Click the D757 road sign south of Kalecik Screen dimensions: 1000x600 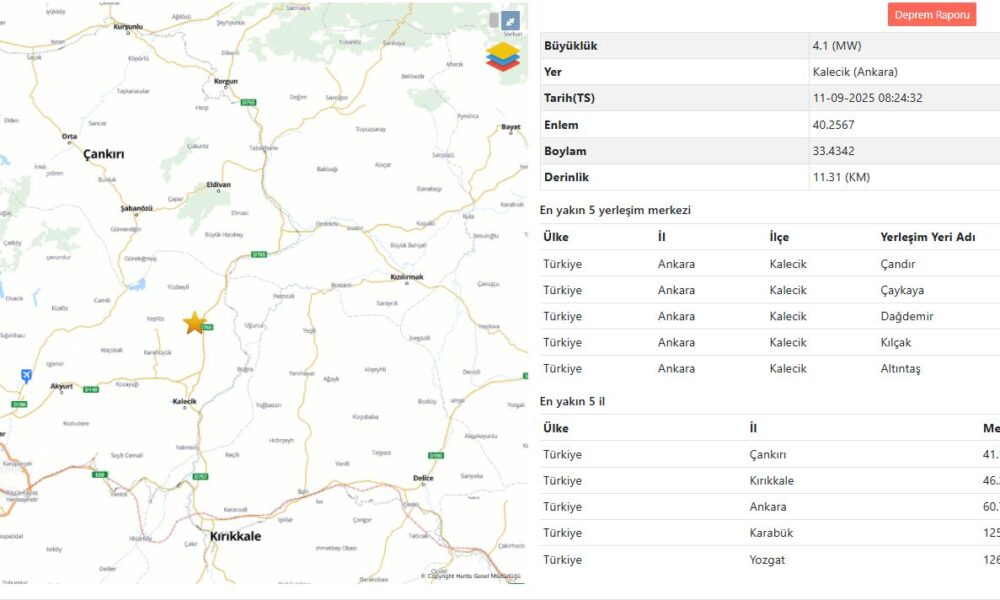click(200, 475)
